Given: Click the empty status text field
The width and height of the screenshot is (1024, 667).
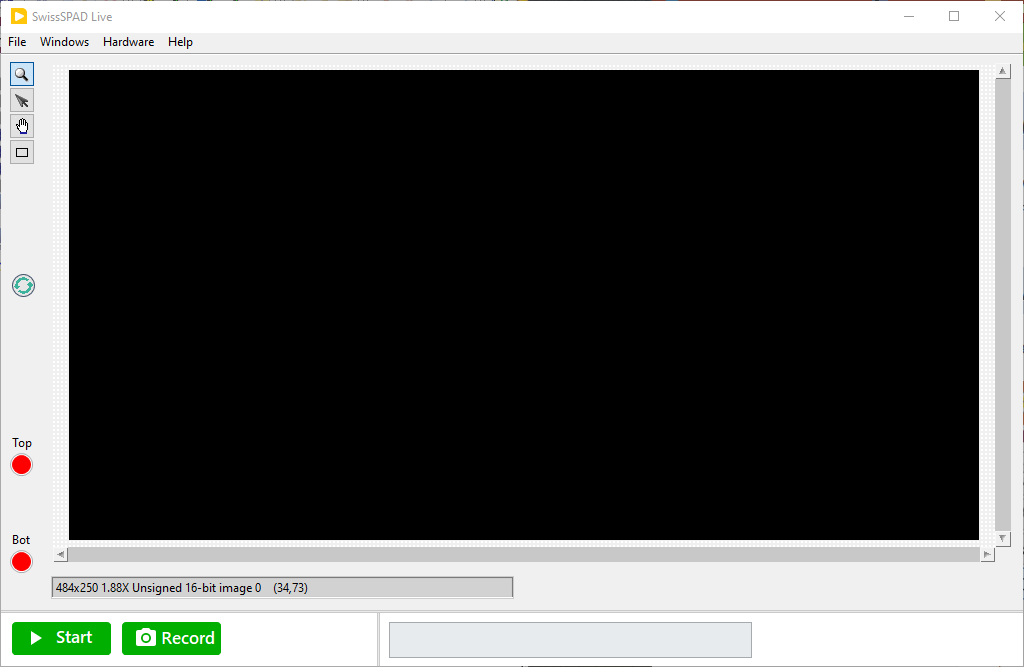Looking at the screenshot, I should click(570, 640).
